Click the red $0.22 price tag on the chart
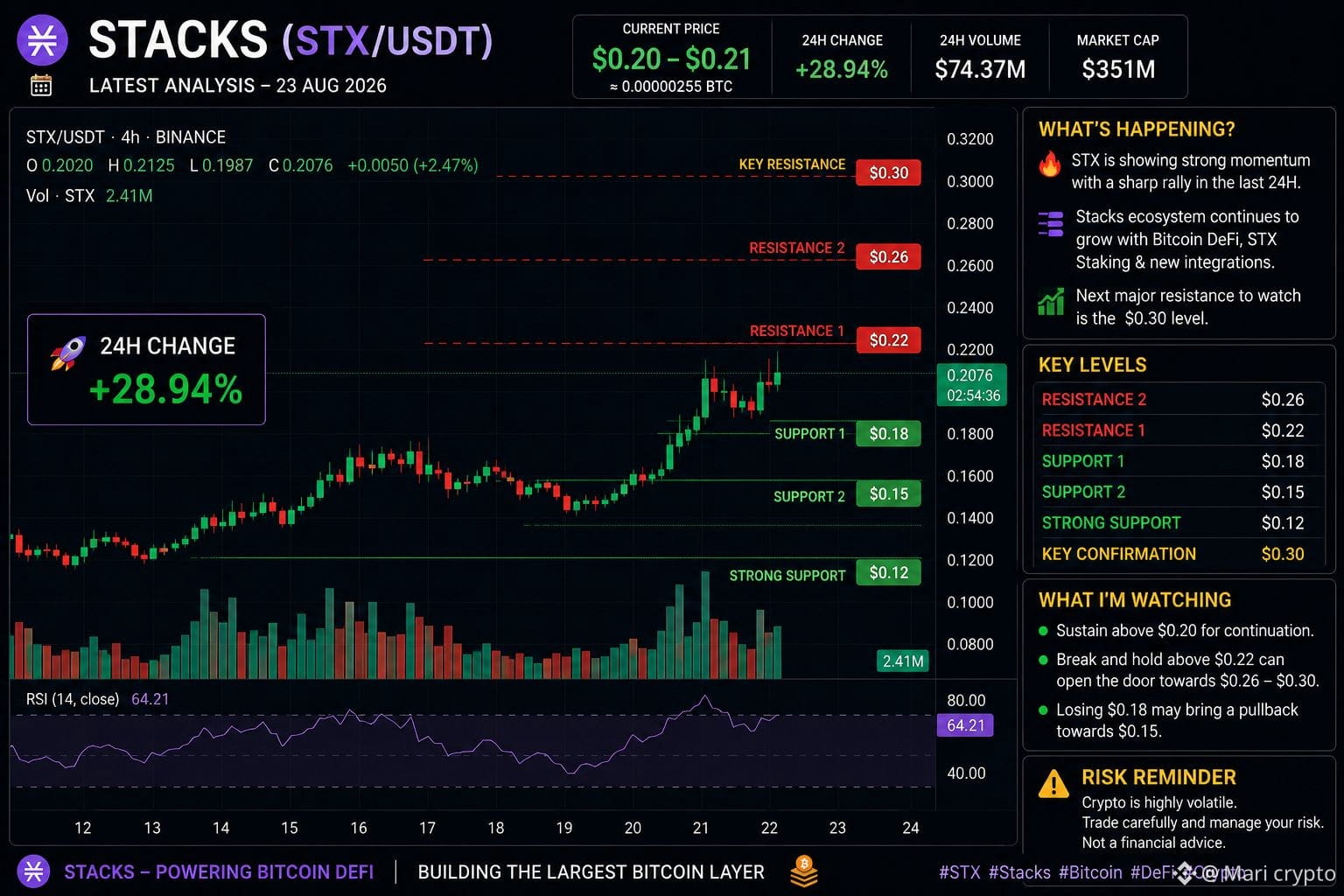Viewport: 1344px width, 896px height. [888, 340]
